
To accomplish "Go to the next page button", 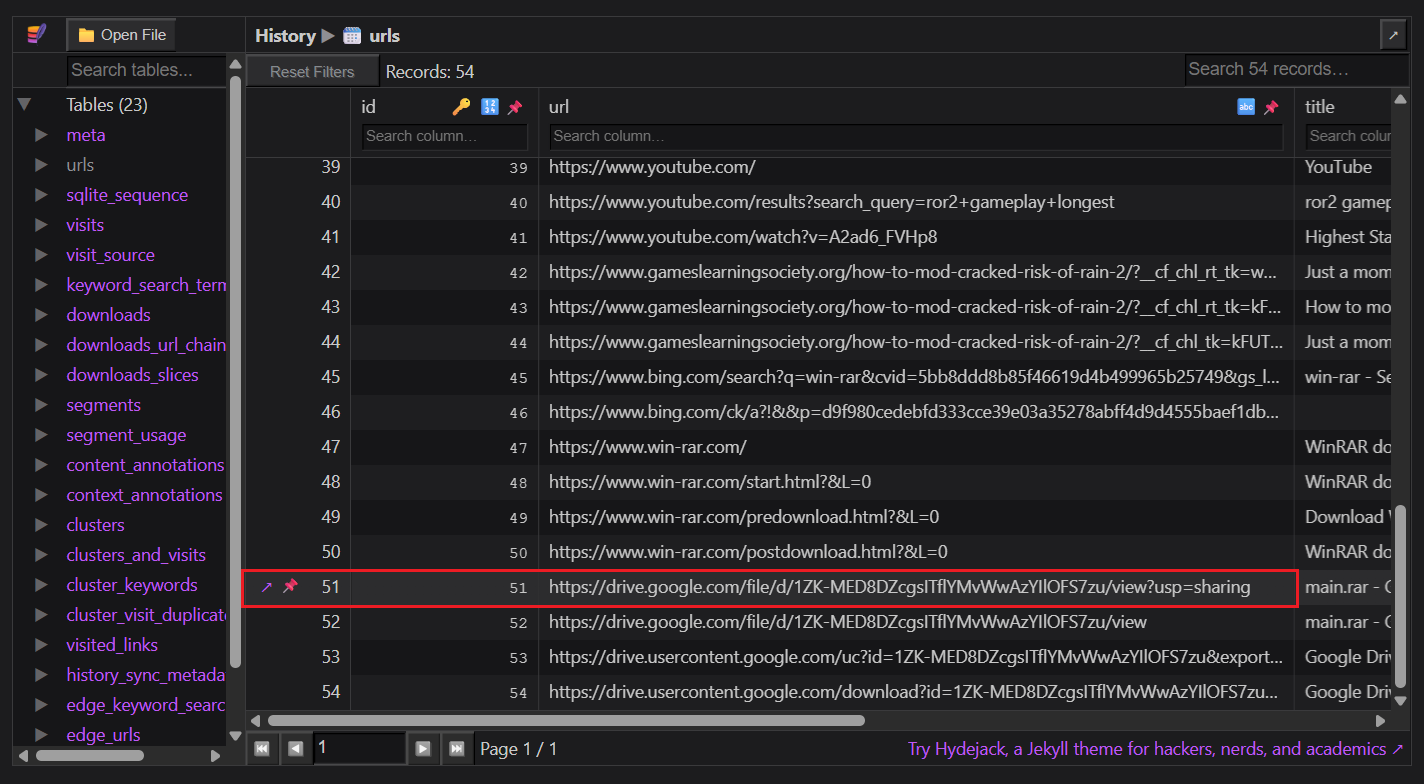I will coord(423,748).
